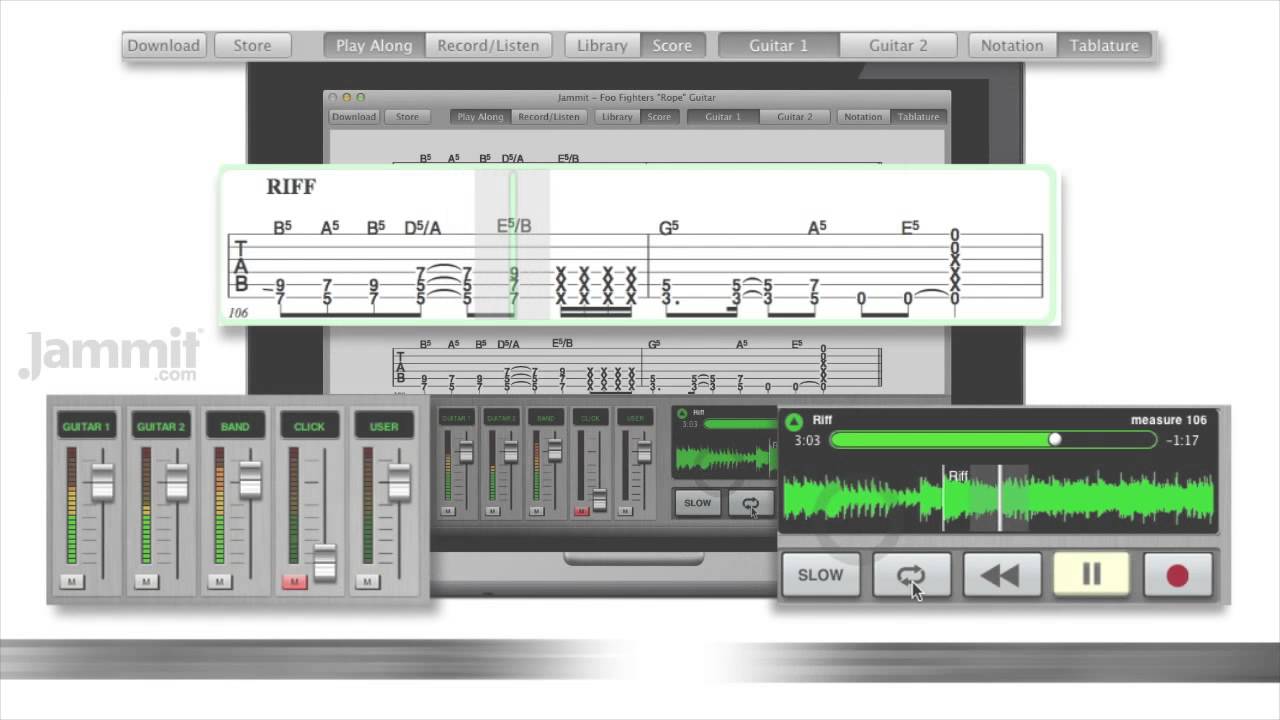The image size is (1280, 720).
Task: Show Notation view in the large toolbar
Action: pyautogui.click(x=1012, y=45)
